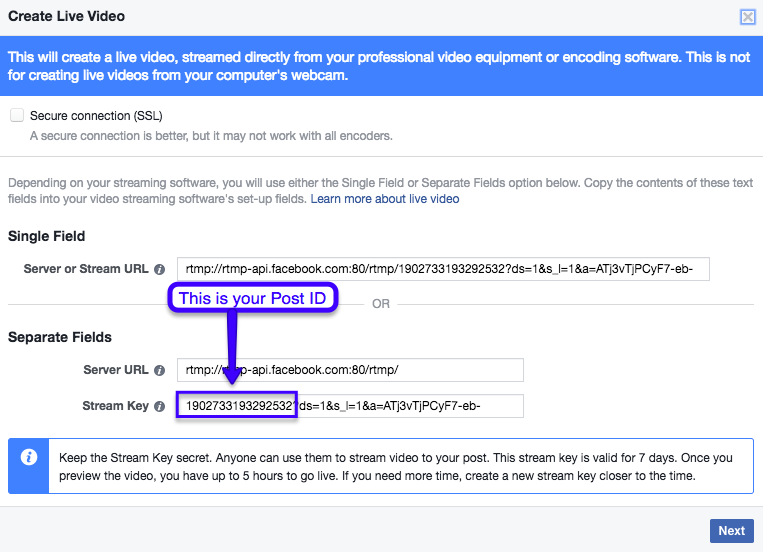
Task: Select the Server or Stream URL field
Action: (x=443, y=269)
